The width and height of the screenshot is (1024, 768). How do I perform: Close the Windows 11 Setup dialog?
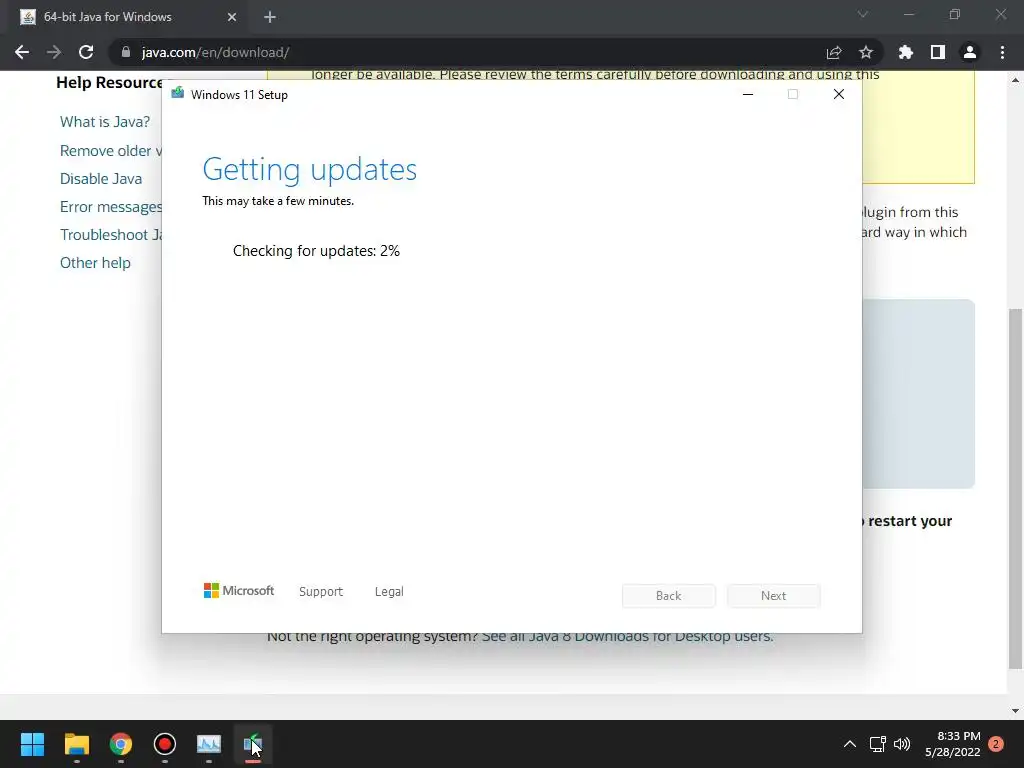point(839,94)
